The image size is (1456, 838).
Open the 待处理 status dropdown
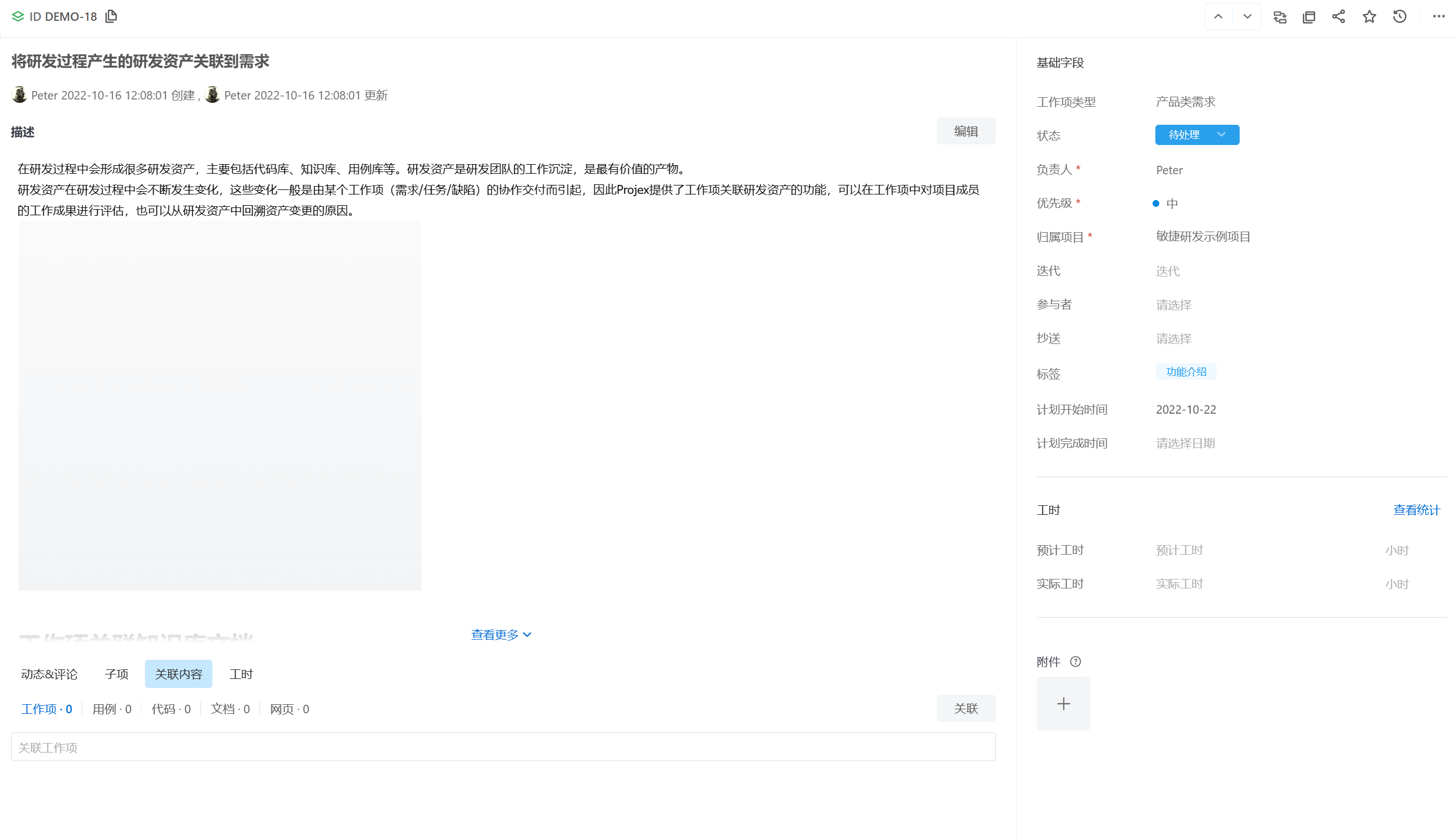point(1197,135)
